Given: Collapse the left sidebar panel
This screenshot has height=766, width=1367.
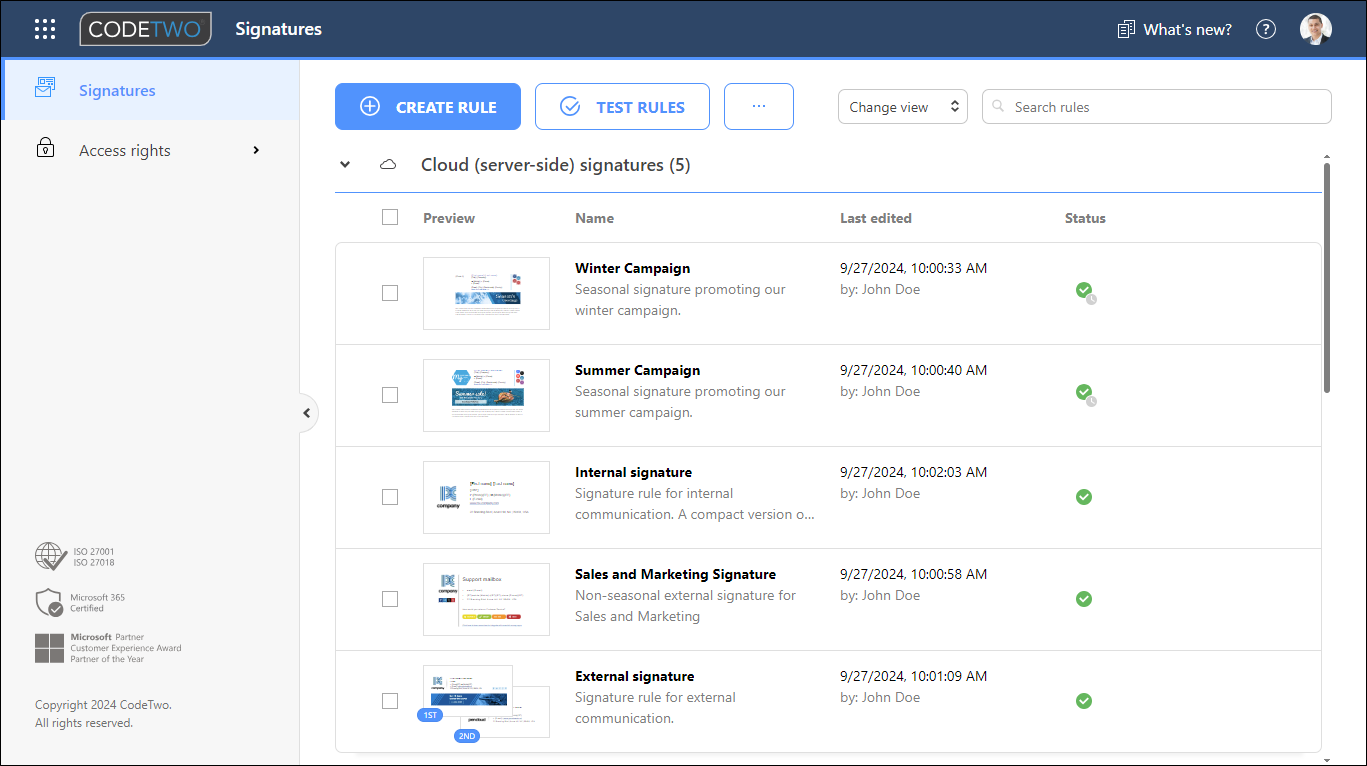Looking at the screenshot, I should point(306,412).
